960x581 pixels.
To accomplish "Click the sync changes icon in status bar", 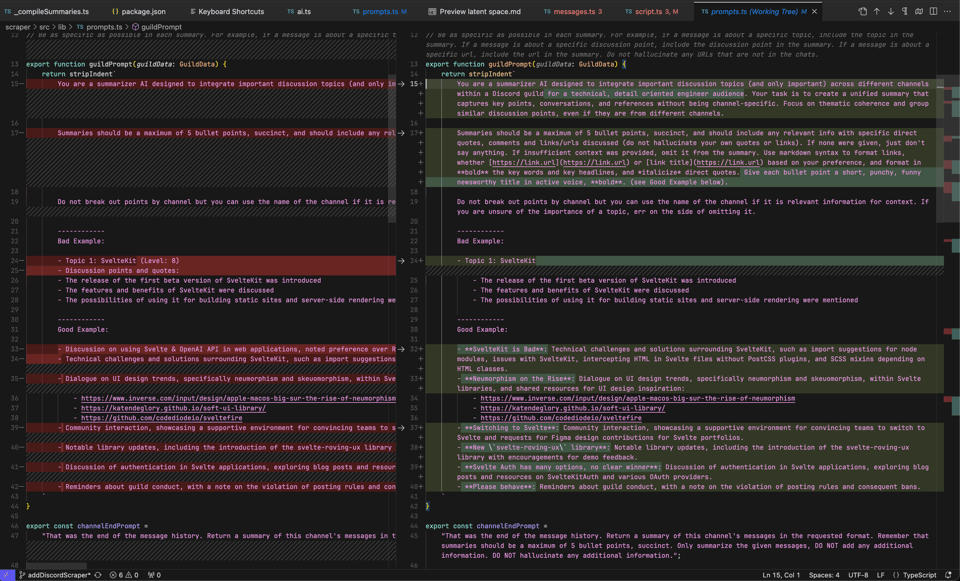I will 98,575.
